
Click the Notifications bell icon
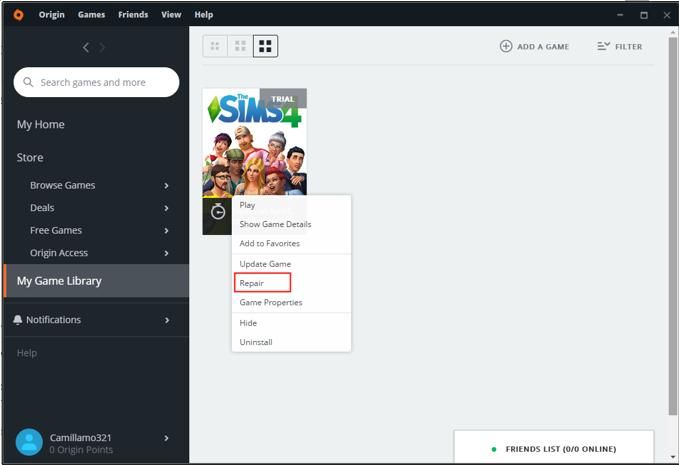[18, 320]
